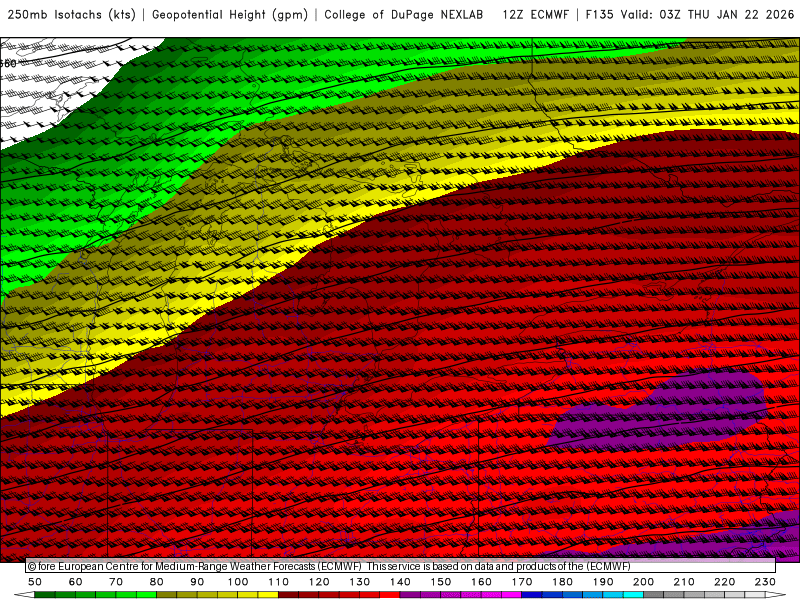The height and width of the screenshot is (600, 800).
Task: Click the "140" legend value
Action: [x=400, y=582]
